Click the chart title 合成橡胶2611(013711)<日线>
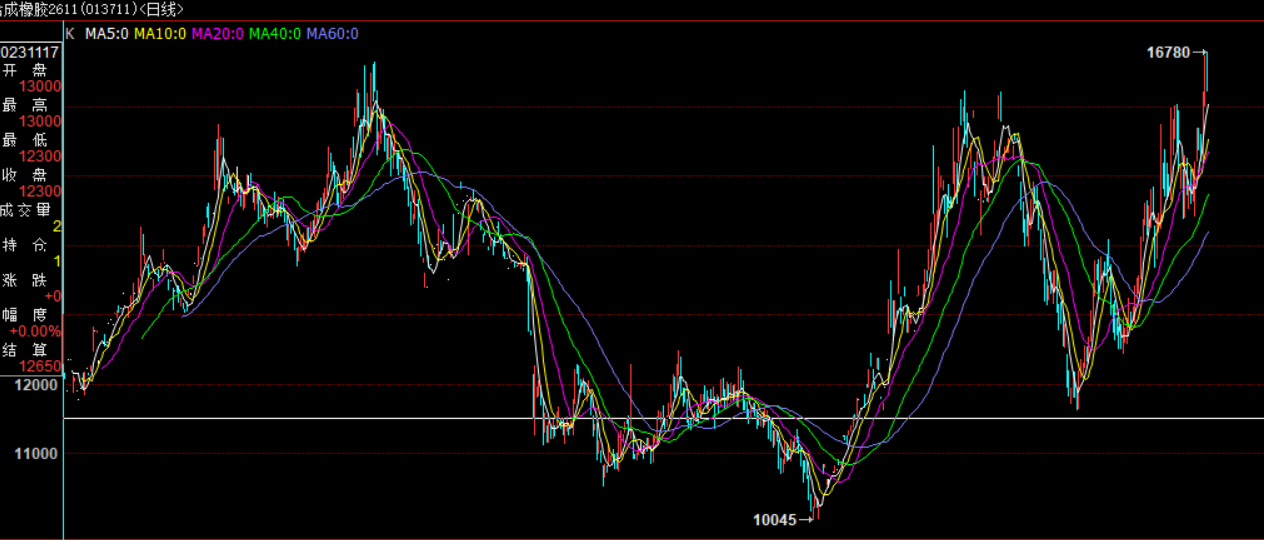This screenshot has width=1264, height=540. tap(92, 9)
